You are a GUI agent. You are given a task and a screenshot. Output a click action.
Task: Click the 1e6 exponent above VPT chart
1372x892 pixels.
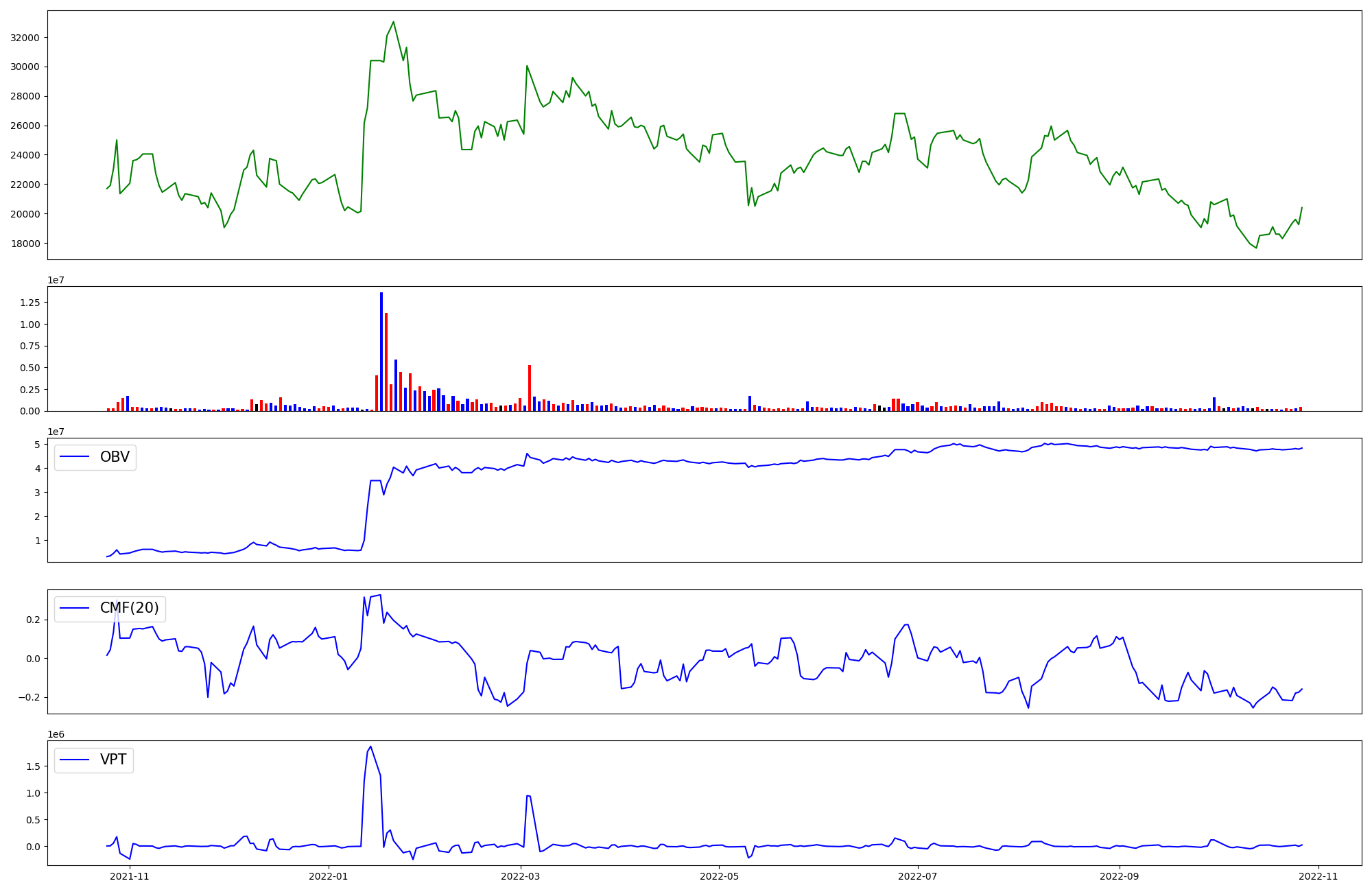(x=56, y=735)
